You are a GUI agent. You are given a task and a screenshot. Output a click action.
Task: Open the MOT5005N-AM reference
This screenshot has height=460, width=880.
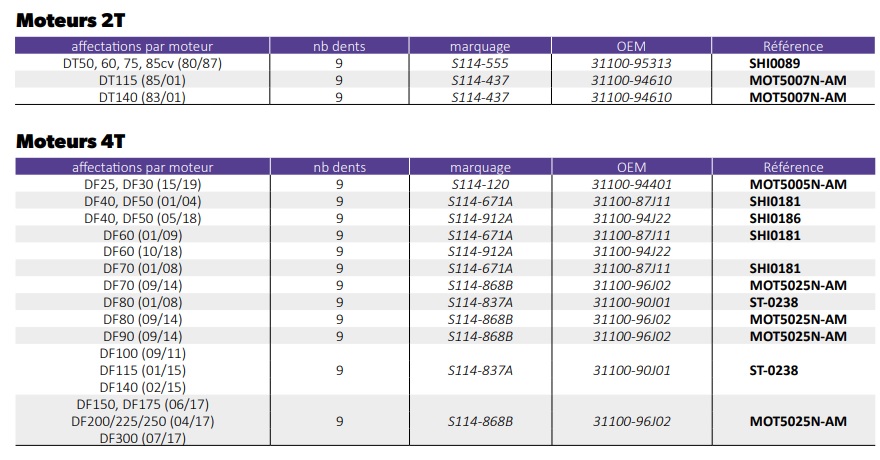pos(798,184)
